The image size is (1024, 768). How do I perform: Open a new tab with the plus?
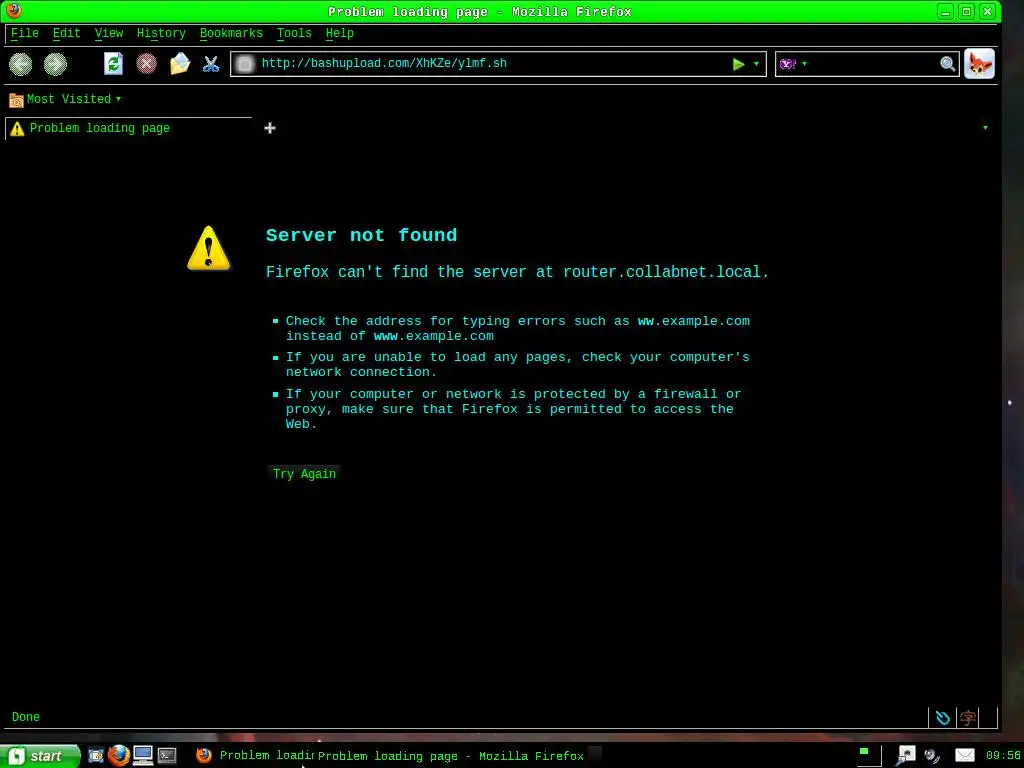(270, 128)
